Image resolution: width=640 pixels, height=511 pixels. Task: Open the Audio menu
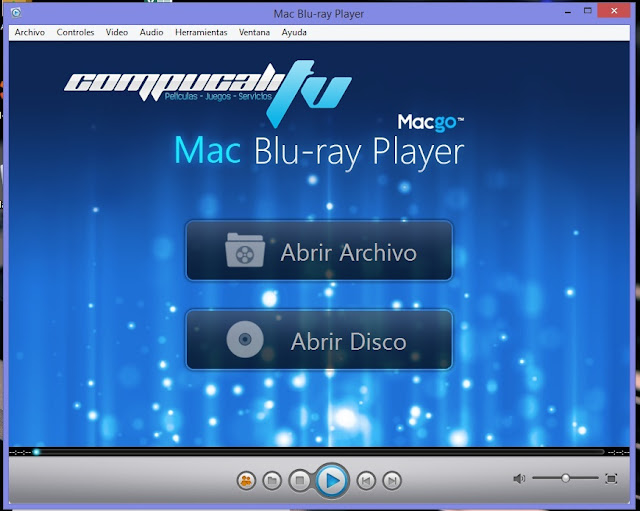point(151,32)
